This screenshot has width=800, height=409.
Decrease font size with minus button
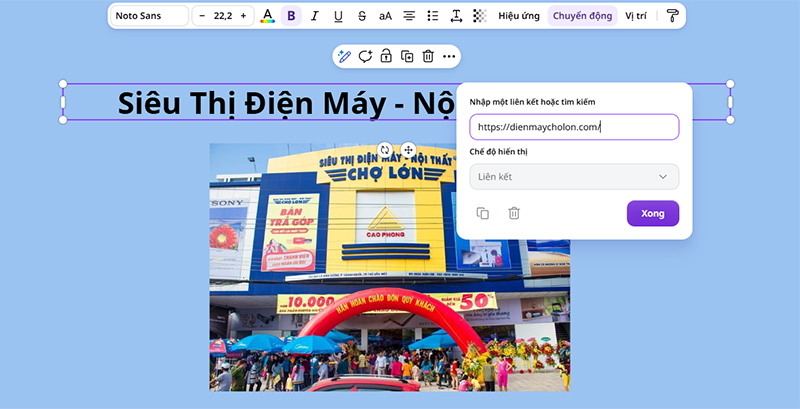[202, 16]
